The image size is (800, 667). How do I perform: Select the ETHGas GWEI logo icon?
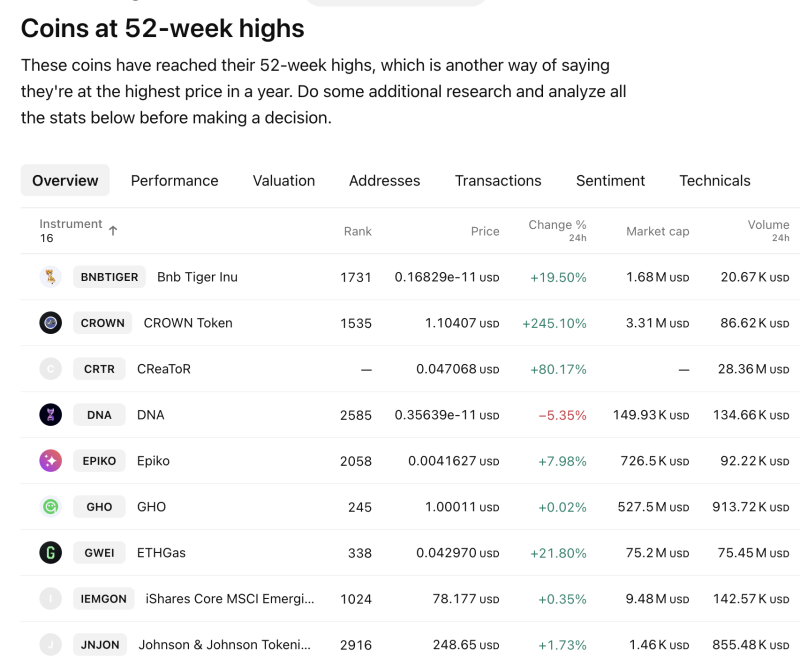pos(49,552)
